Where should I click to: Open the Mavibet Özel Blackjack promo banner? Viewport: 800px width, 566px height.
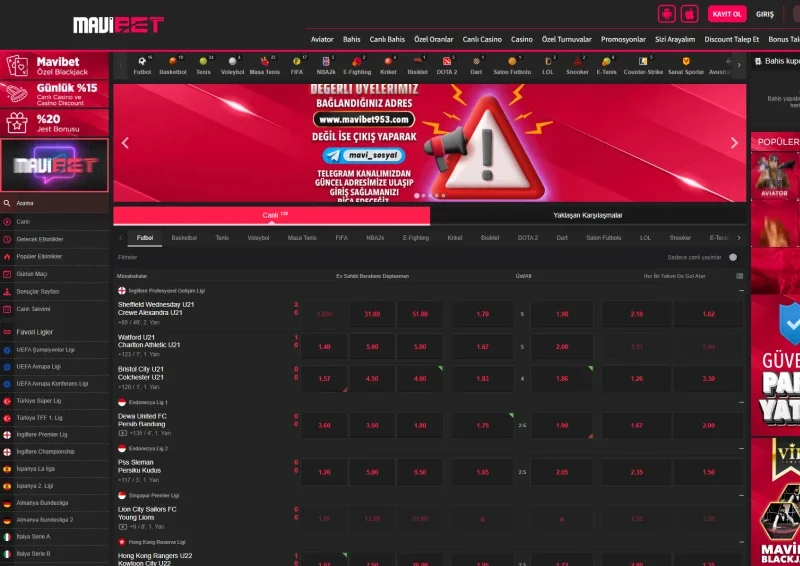tap(54, 65)
